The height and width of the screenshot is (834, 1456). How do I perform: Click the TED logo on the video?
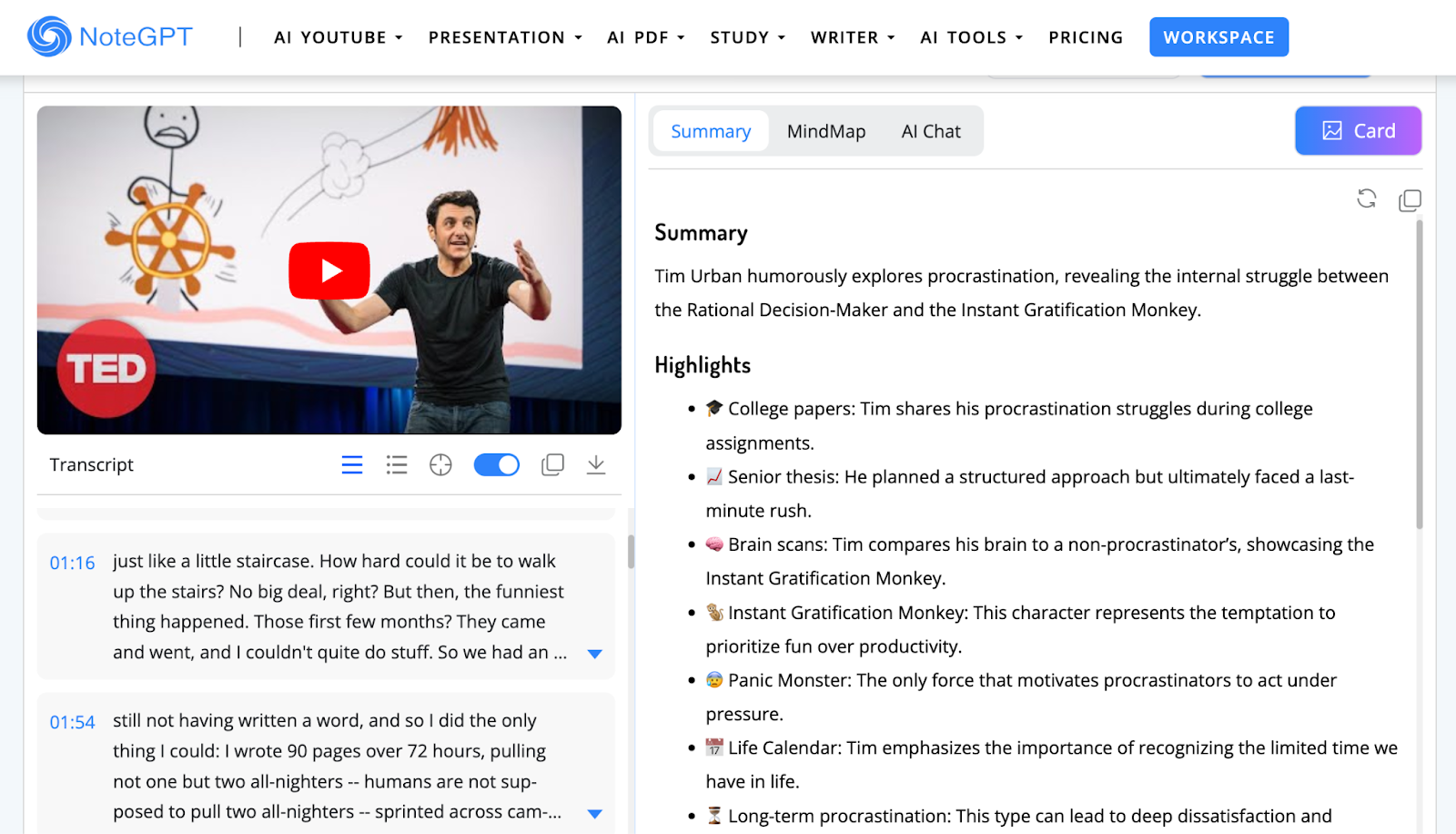106,369
